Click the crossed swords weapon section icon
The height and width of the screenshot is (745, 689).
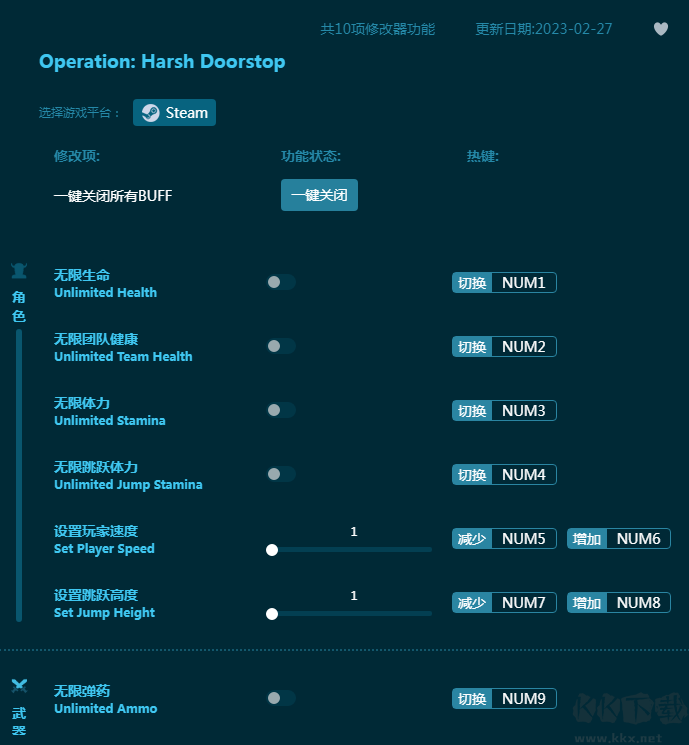(18, 686)
